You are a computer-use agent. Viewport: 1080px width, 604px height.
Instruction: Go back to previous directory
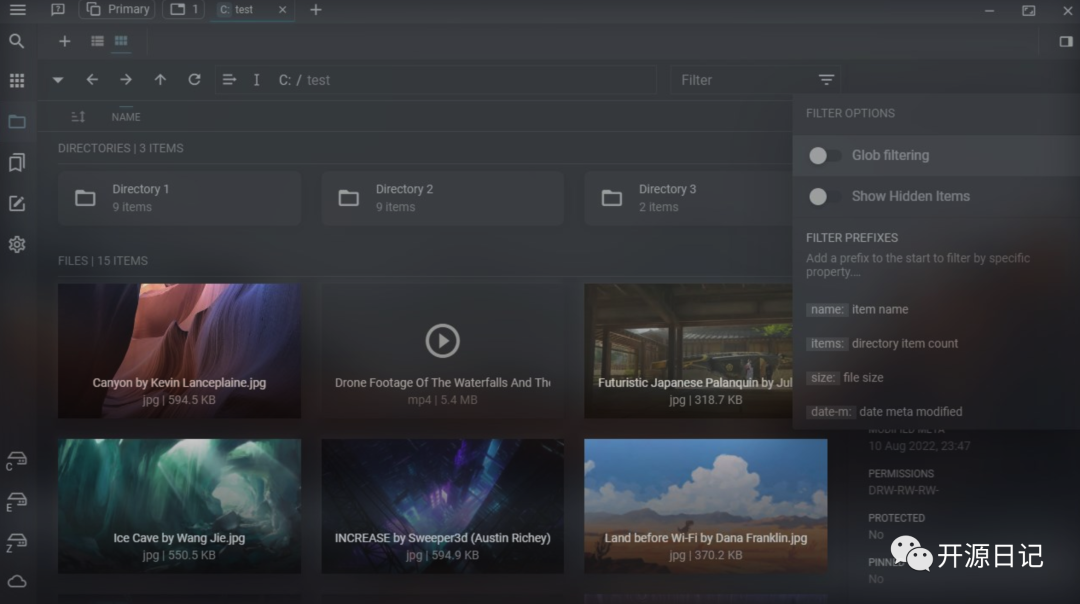tap(92, 80)
